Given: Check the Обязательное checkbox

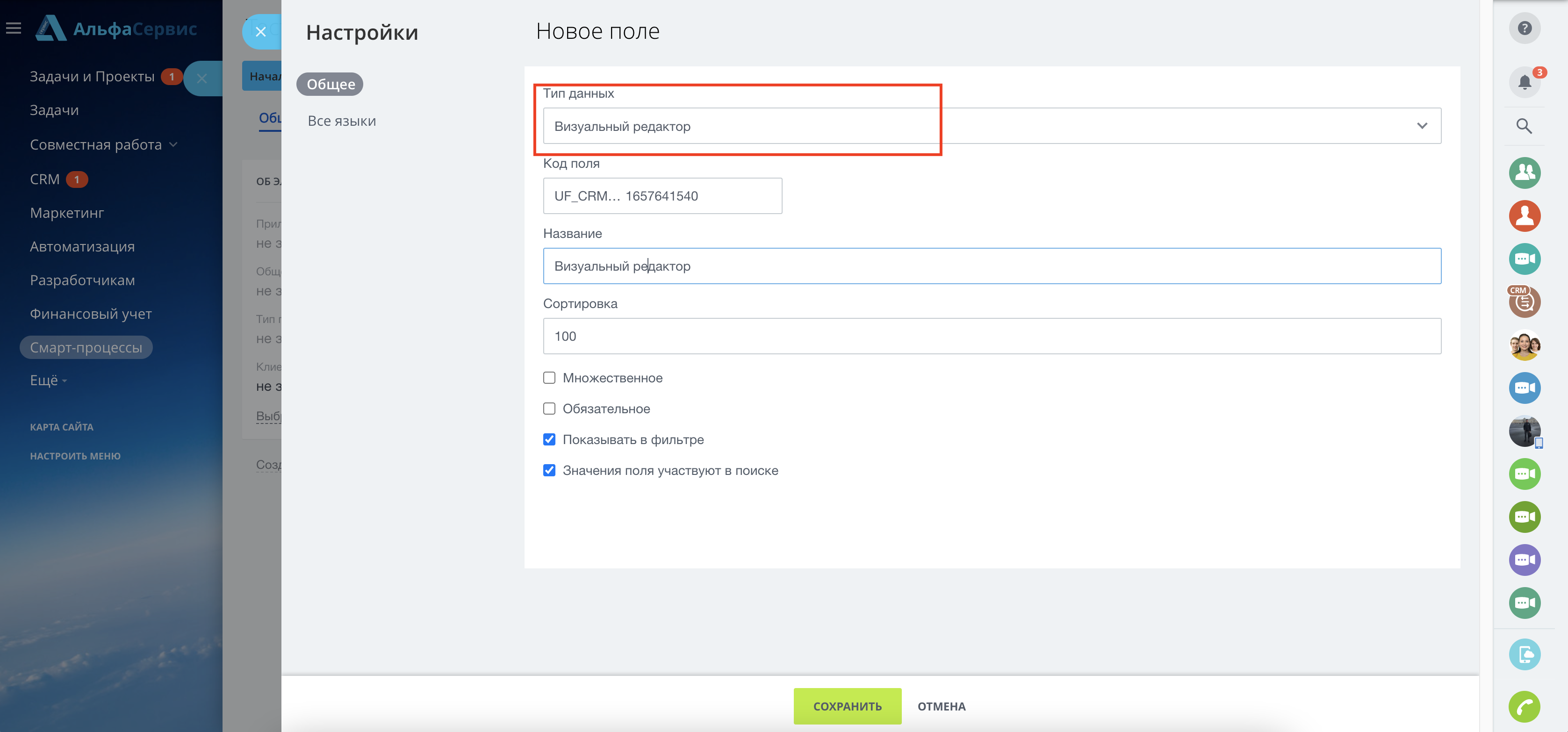Looking at the screenshot, I should tap(549, 409).
